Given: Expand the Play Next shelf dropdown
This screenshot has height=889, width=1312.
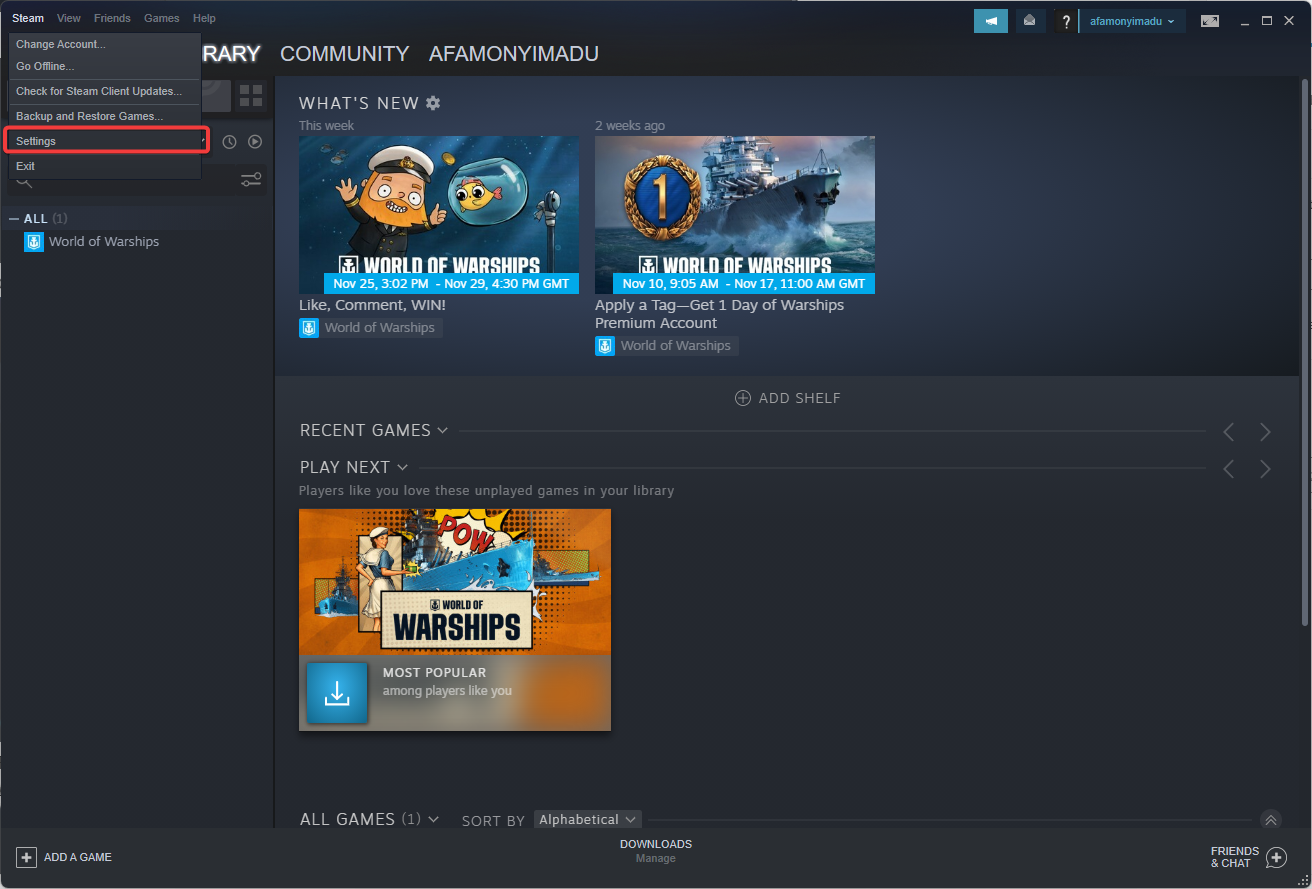Looking at the screenshot, I should [x=402, y=467].
